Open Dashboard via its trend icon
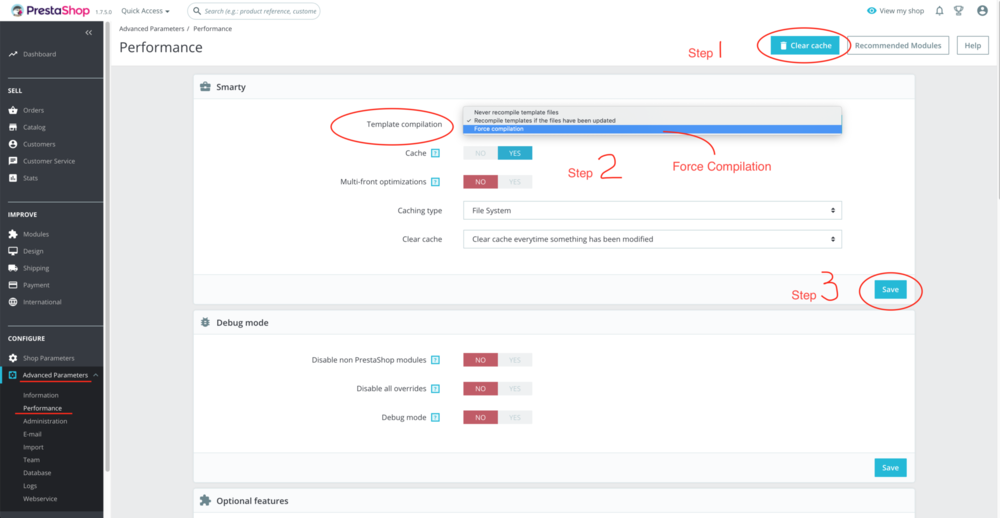The image size is (1000, 518). (x=13, y=54)
